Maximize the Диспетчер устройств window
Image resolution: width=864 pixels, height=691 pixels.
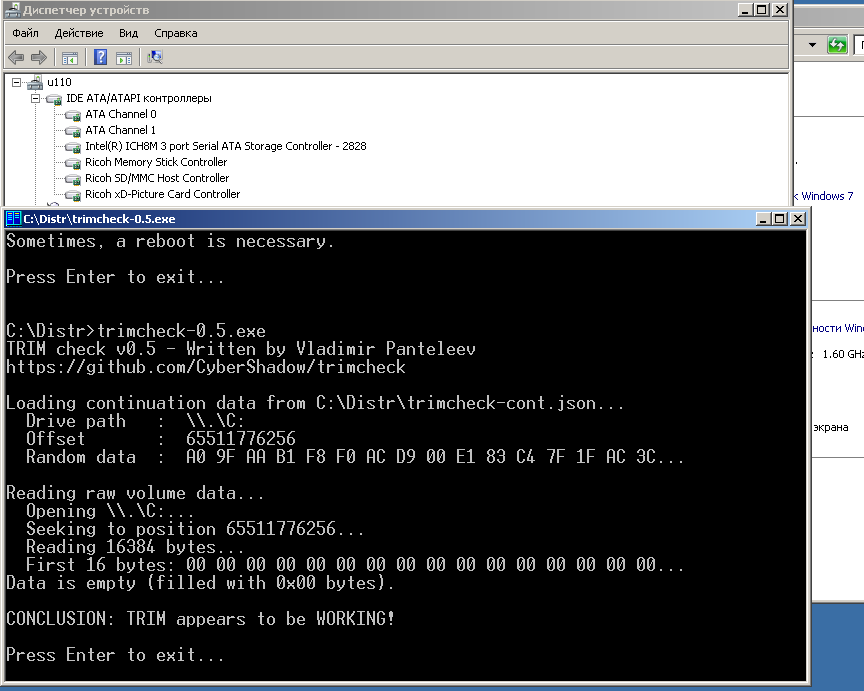point(762,9)
